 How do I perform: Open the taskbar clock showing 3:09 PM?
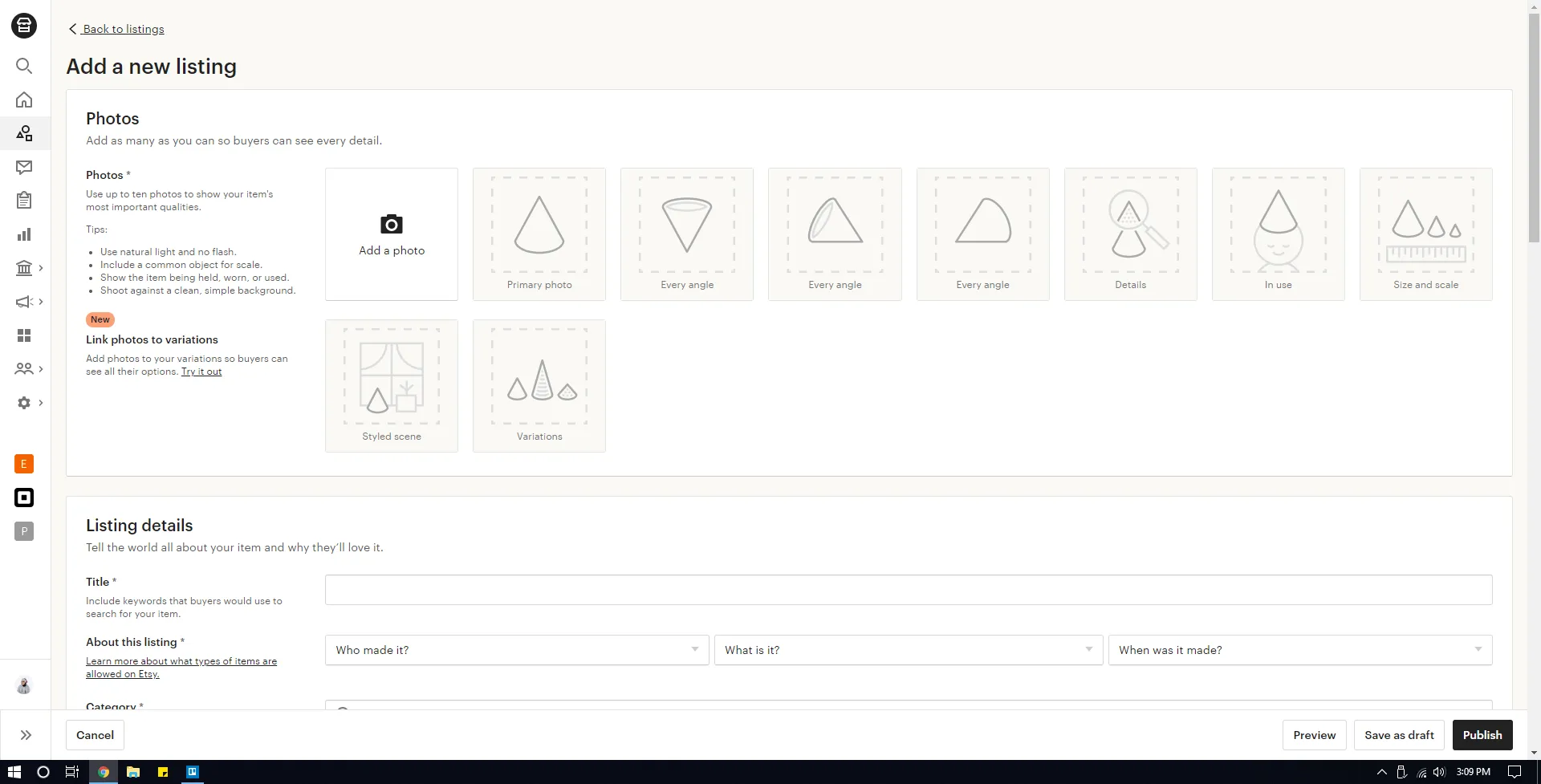pos(1474,772)
